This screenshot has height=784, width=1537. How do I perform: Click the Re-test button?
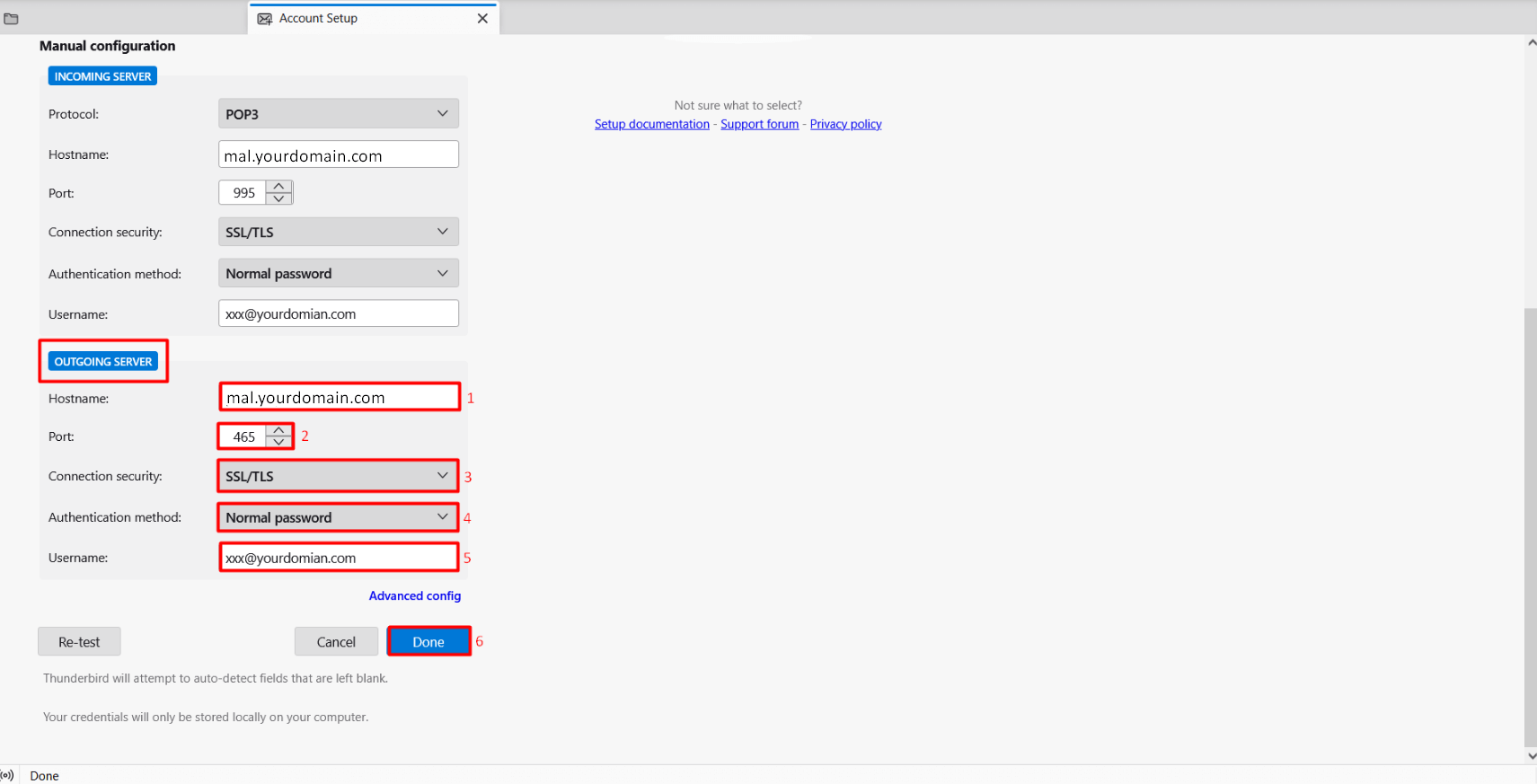click(79, 642)
